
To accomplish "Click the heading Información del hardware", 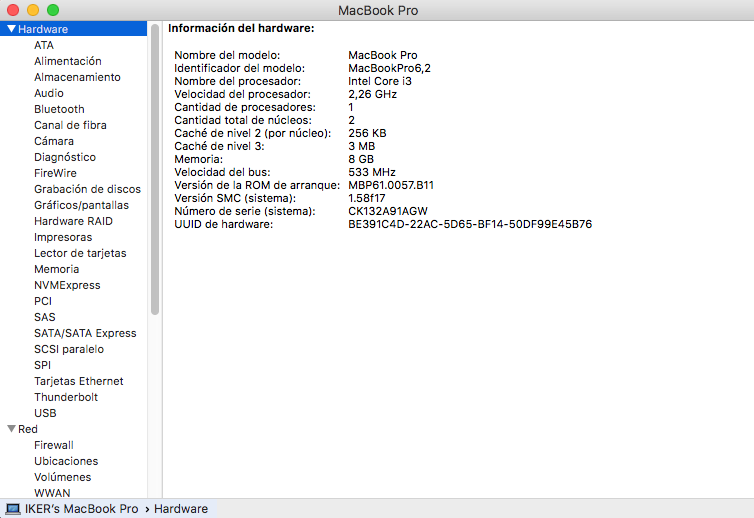I will click(241, 28).
